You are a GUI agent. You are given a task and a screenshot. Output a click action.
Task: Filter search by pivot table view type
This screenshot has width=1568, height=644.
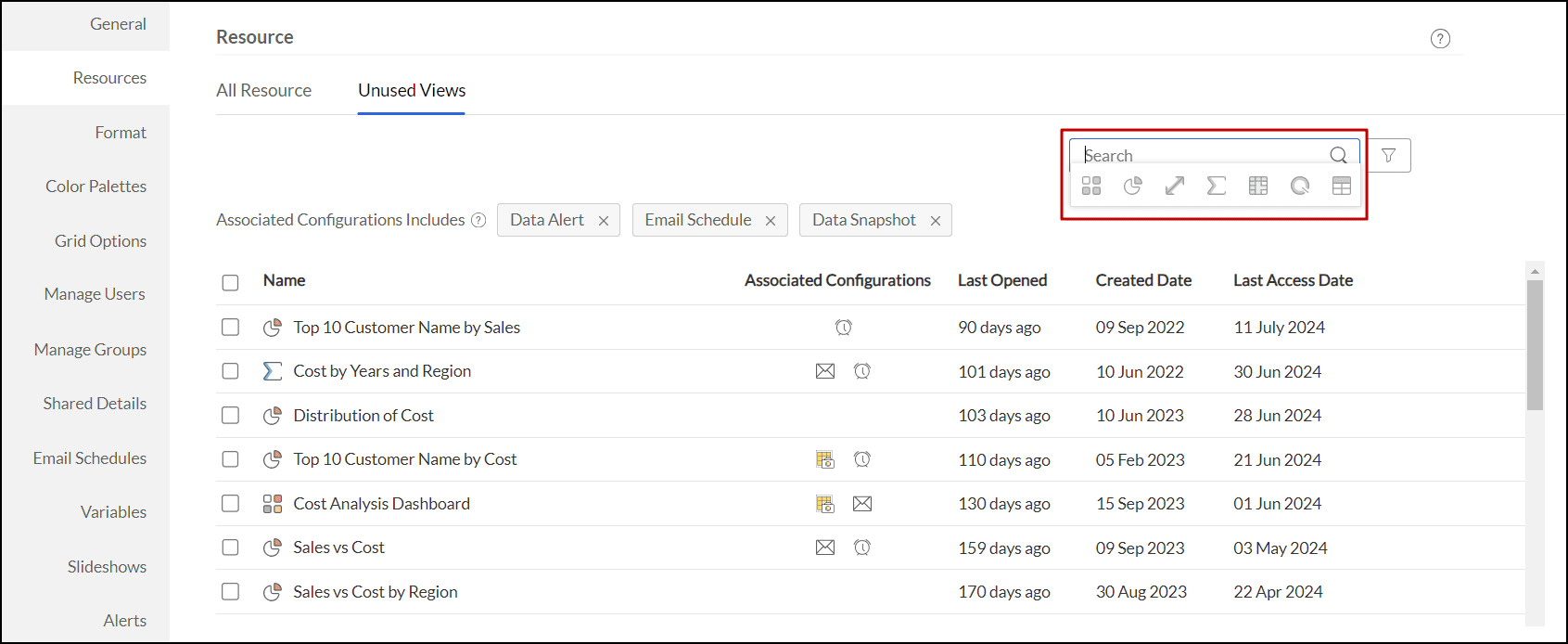point(1258,187)
